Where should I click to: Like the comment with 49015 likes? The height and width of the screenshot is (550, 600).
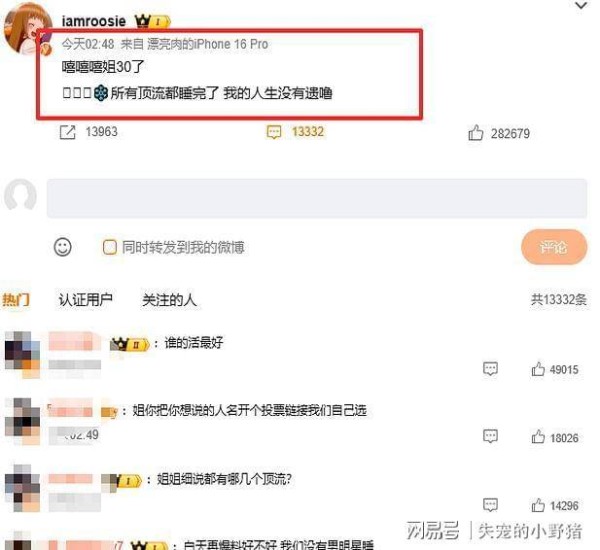538,369
